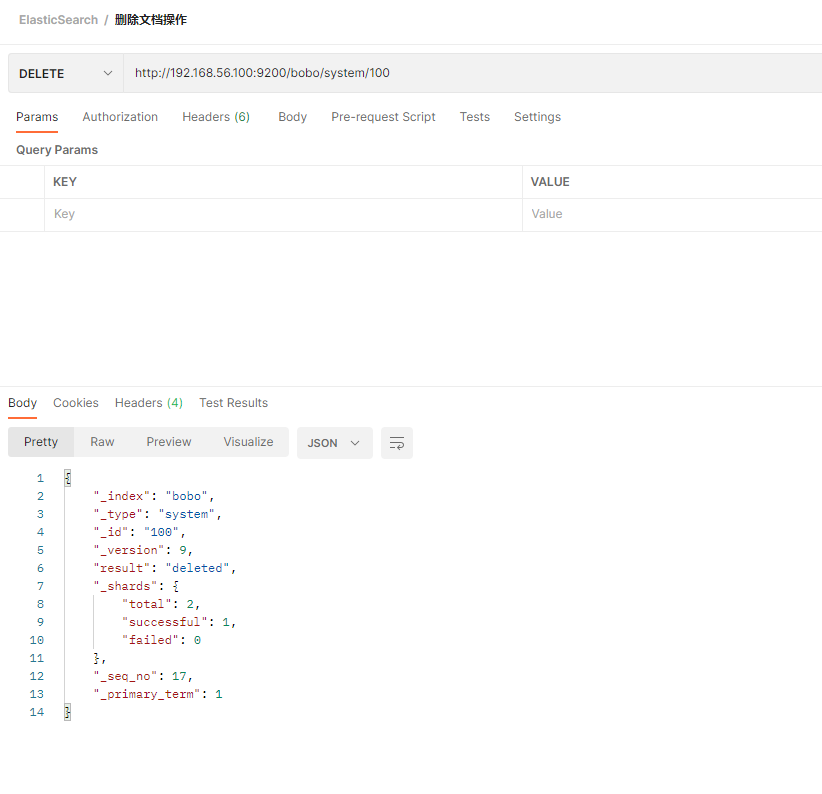Open the JSON format dropdown
This screenshot has width=822, height=794.
click(x=334, y=443)
